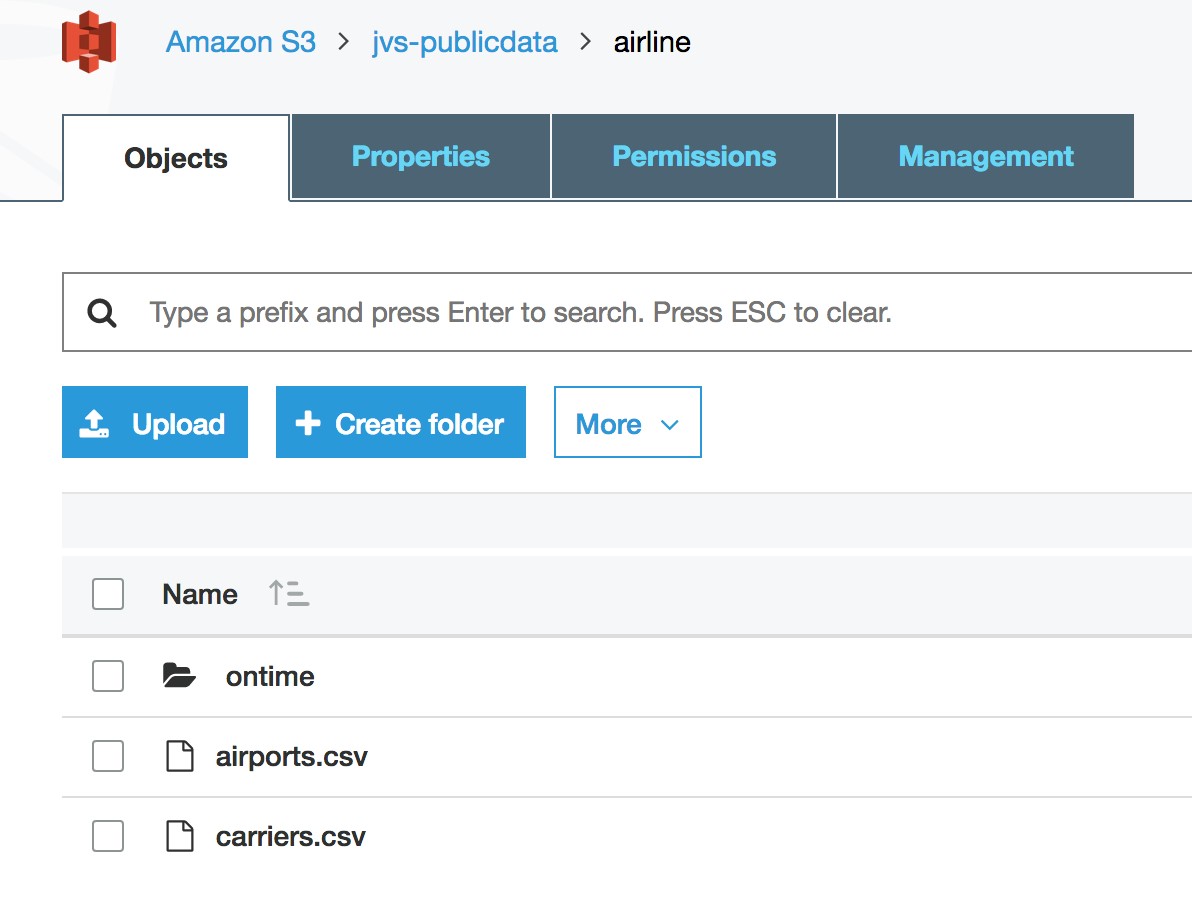The width and height of the screenshot is (1192, 916).
Task: Tick the carriers.csv checkbox
Action: (x=108, y=836)
